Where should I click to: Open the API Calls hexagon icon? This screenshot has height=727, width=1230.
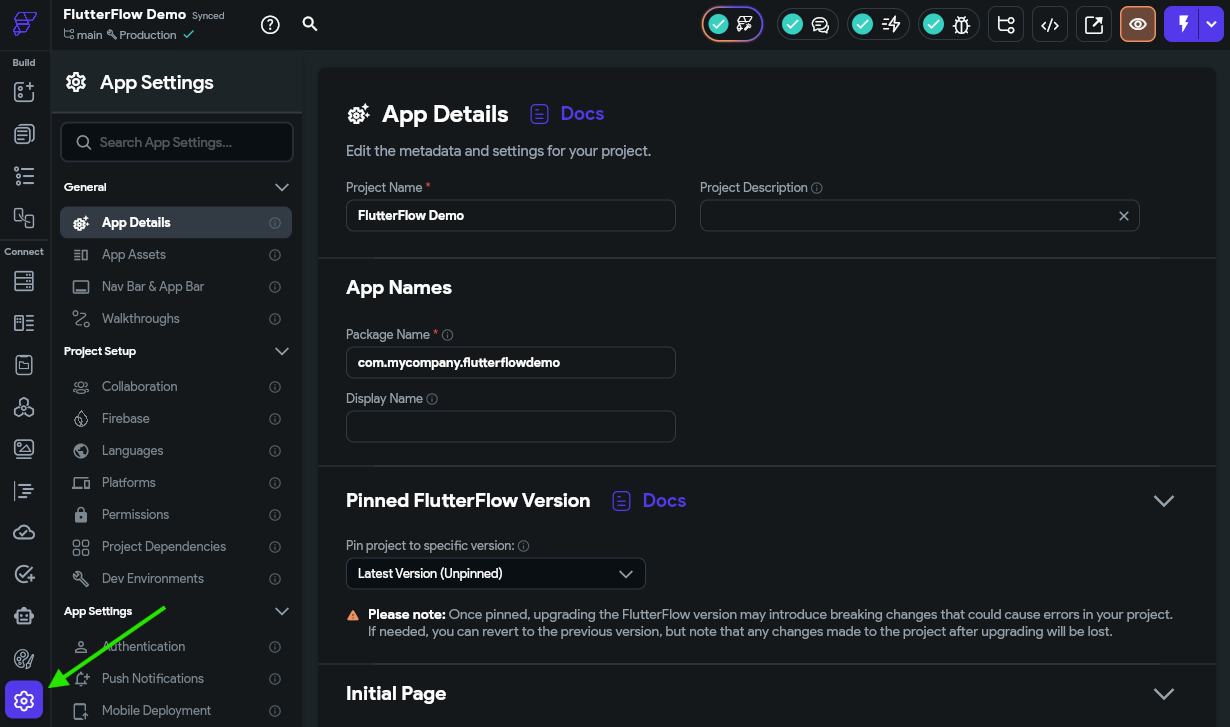pyautogui.click(x=24, y=407)
